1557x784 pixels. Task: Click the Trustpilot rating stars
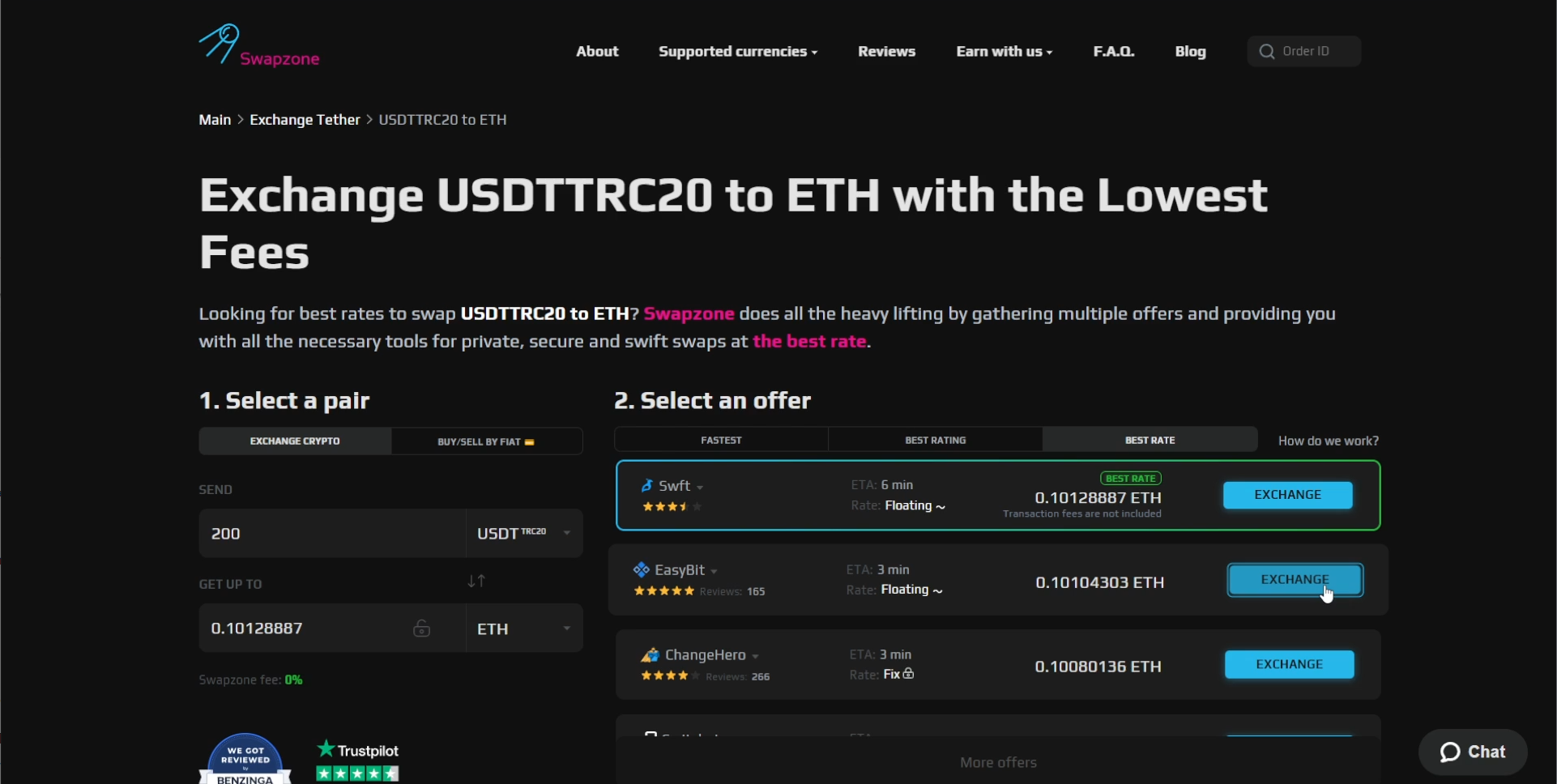(x=357, y=774)
